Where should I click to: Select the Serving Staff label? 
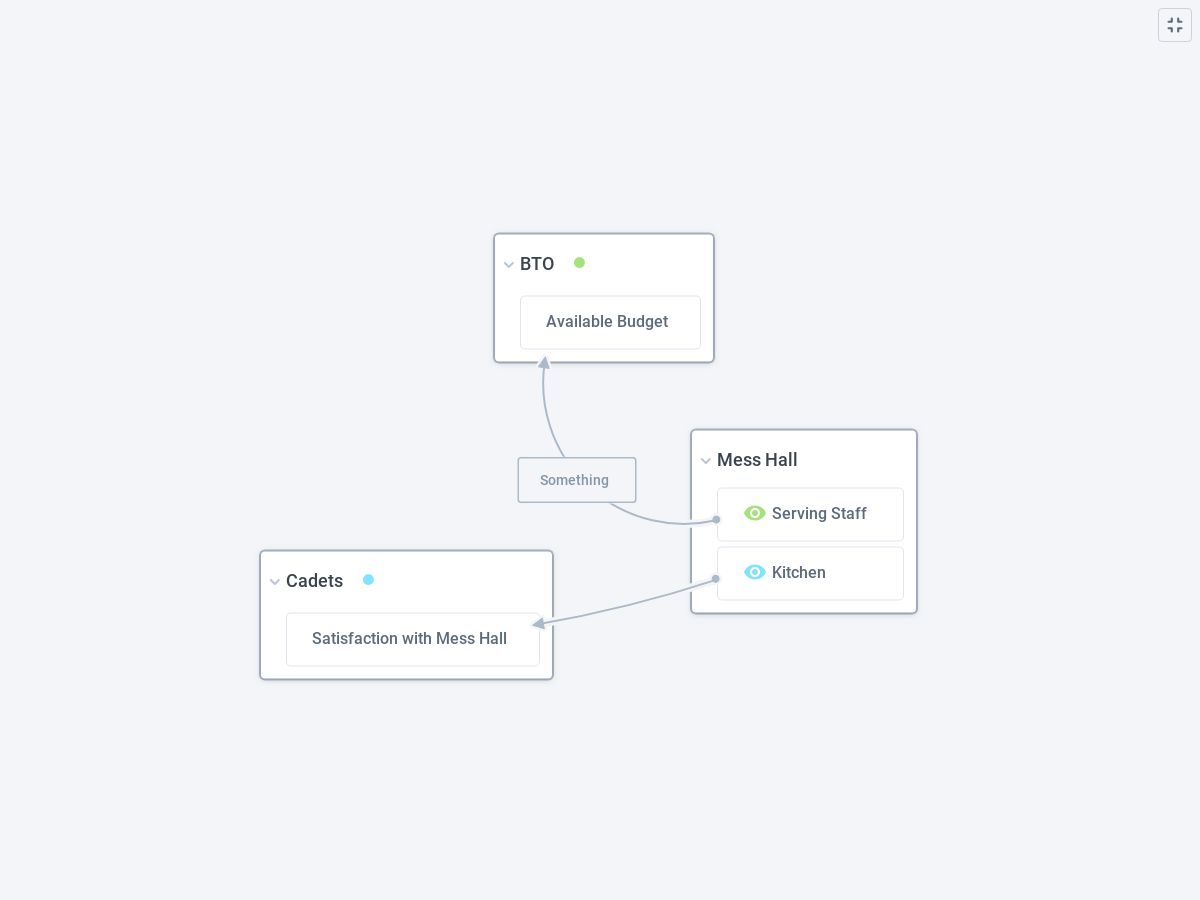click(819, 514)
